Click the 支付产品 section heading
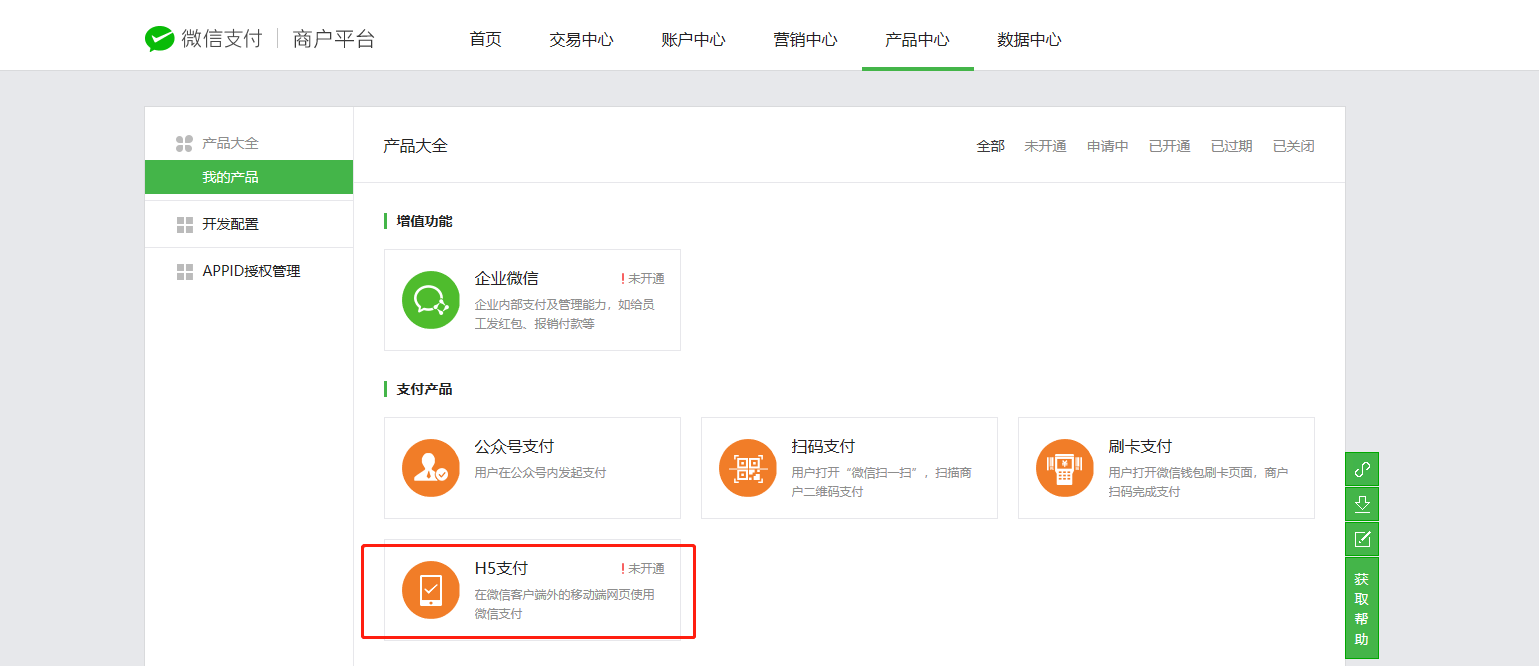1539x666 pixels. (x=424, y=389)
